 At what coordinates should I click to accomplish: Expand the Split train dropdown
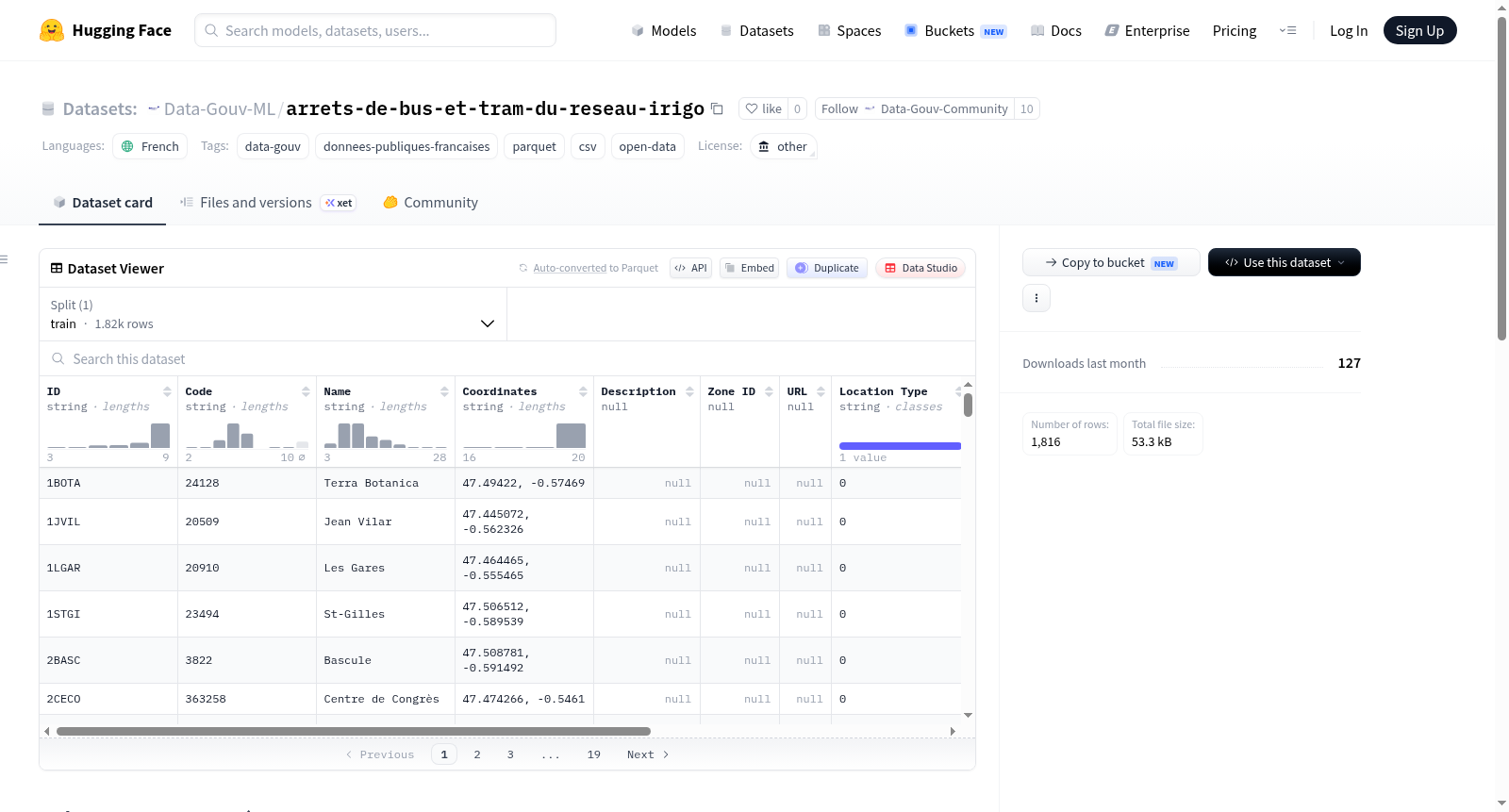(273, 314)
